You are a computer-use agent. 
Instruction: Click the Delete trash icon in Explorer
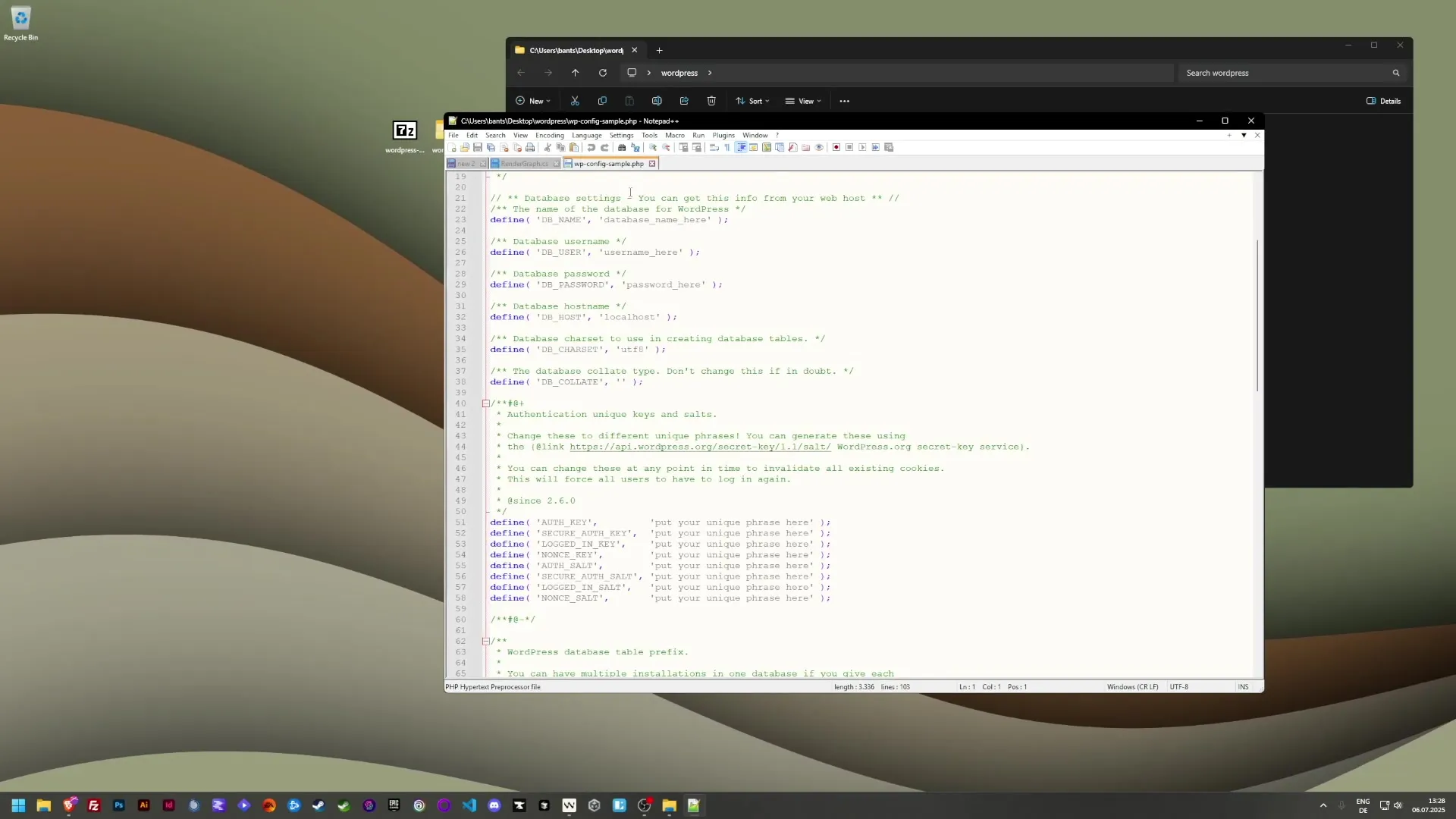click(711, 101)
